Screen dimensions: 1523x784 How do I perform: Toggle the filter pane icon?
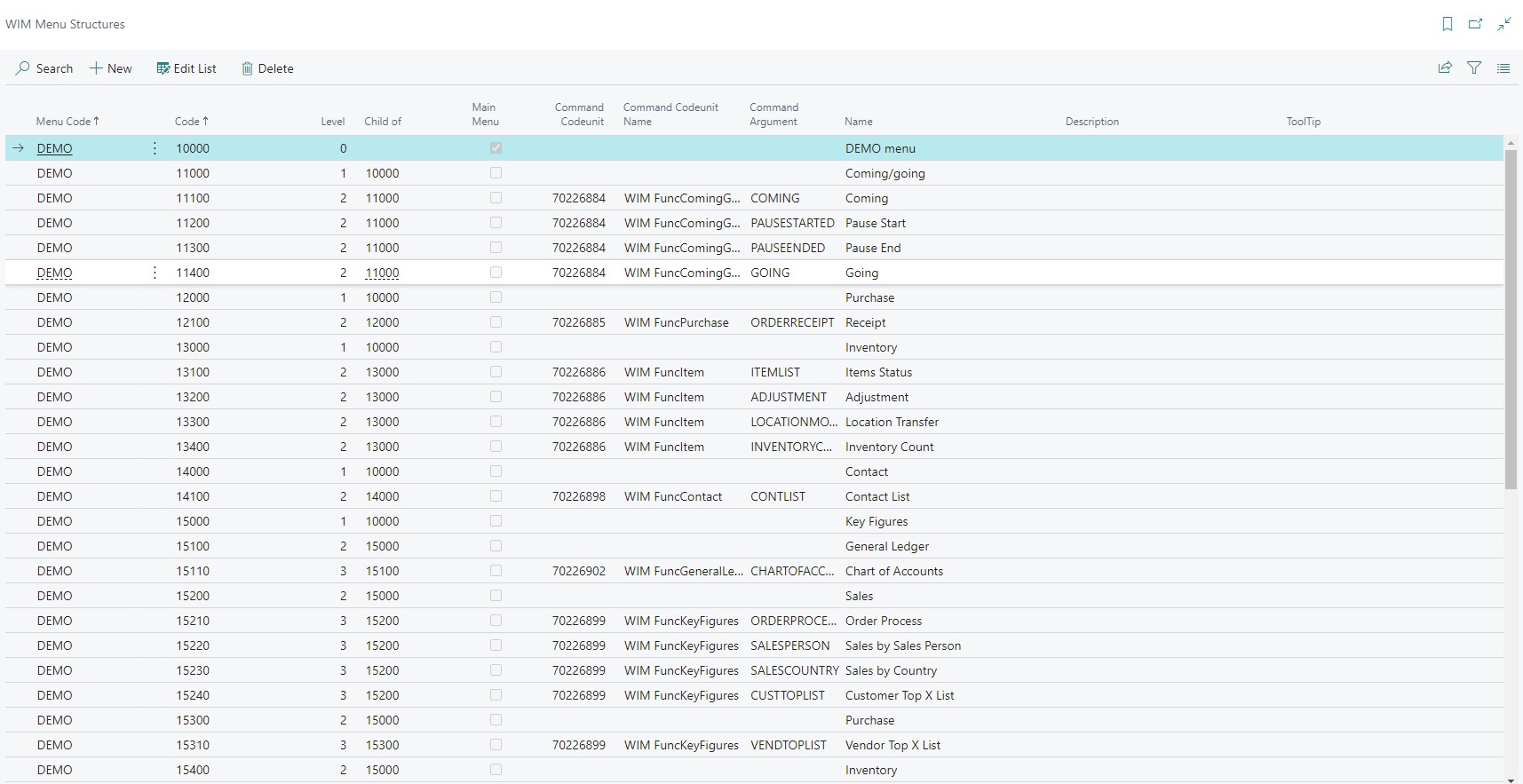pos(1474,67)
